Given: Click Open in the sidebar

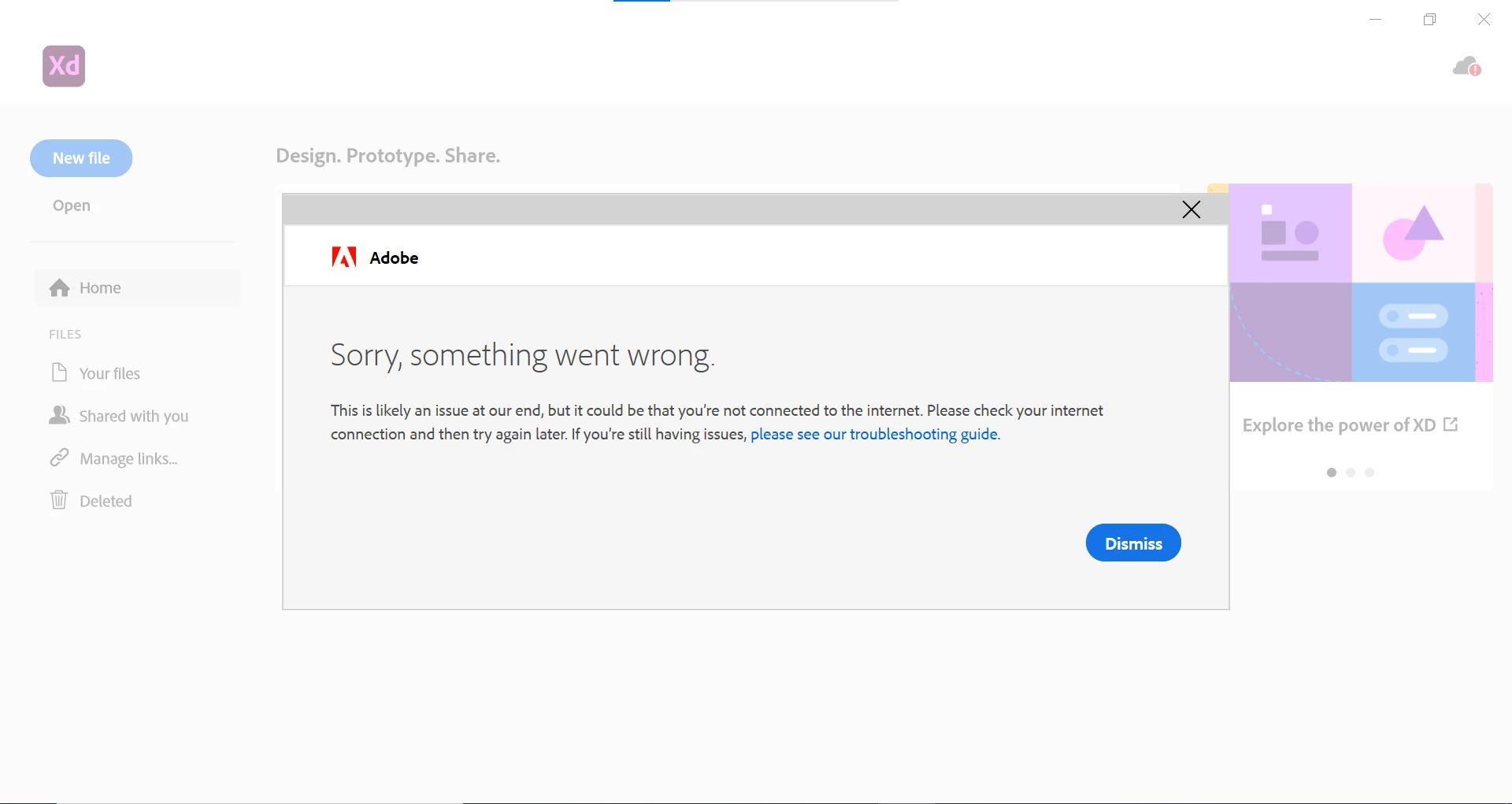Looking at the screenshot, I should 72,206.
